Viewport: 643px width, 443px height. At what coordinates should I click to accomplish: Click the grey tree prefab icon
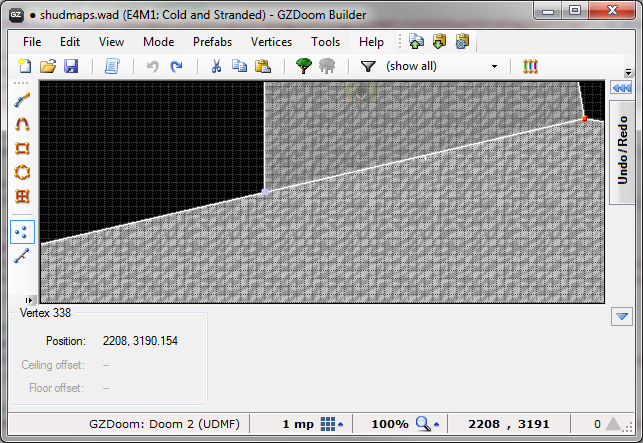[327, 66]
